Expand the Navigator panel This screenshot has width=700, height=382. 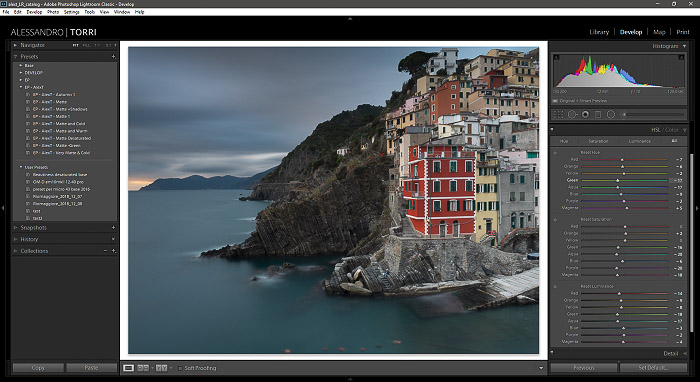coord(15,45)
